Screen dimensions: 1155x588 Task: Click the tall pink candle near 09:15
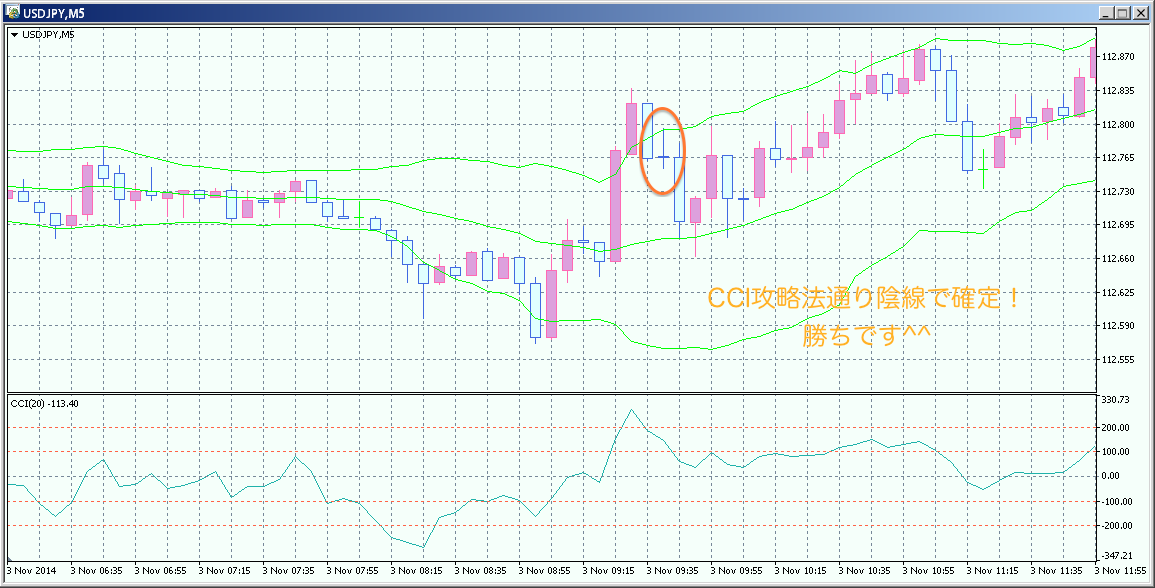pyautogui.click(x=615, y=205)
